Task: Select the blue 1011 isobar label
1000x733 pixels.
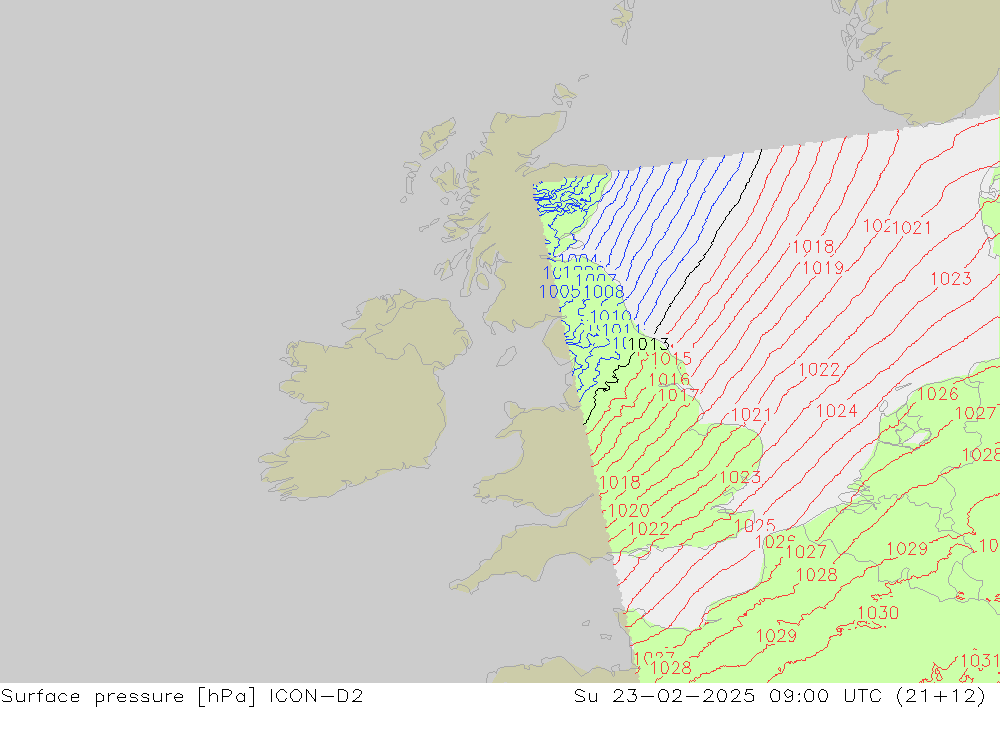Action: coord(621,330)
